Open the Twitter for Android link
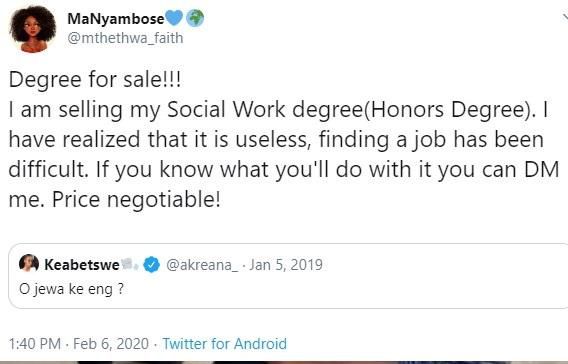568x364 pixels. tap(225, 344)
